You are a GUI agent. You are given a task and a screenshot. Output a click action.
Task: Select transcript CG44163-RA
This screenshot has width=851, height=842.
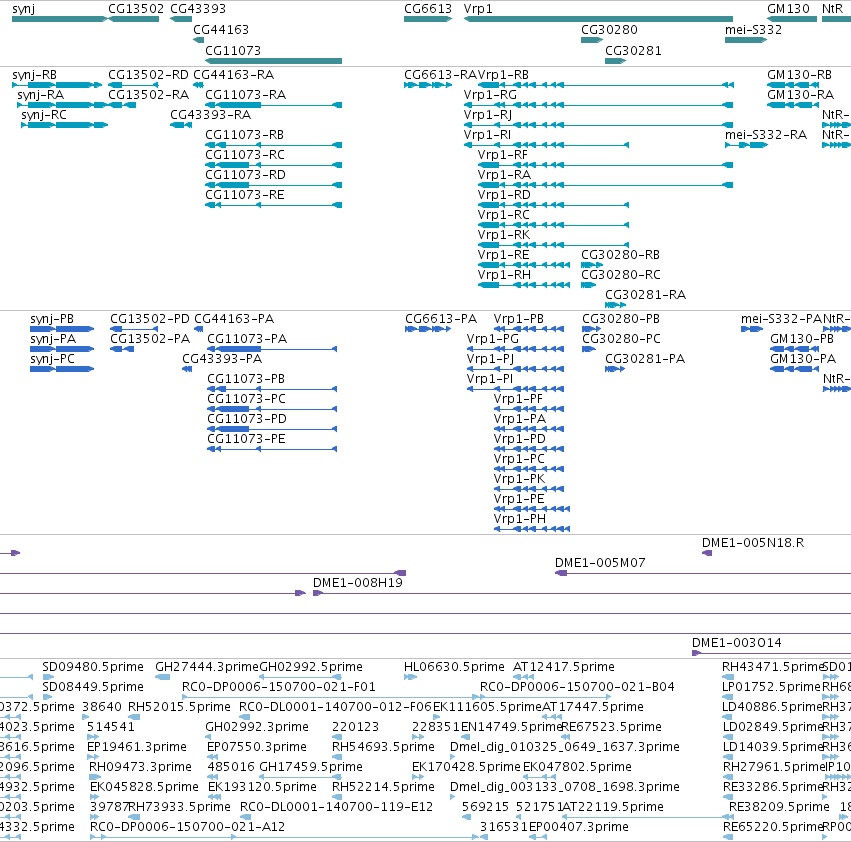click(233, 75)
